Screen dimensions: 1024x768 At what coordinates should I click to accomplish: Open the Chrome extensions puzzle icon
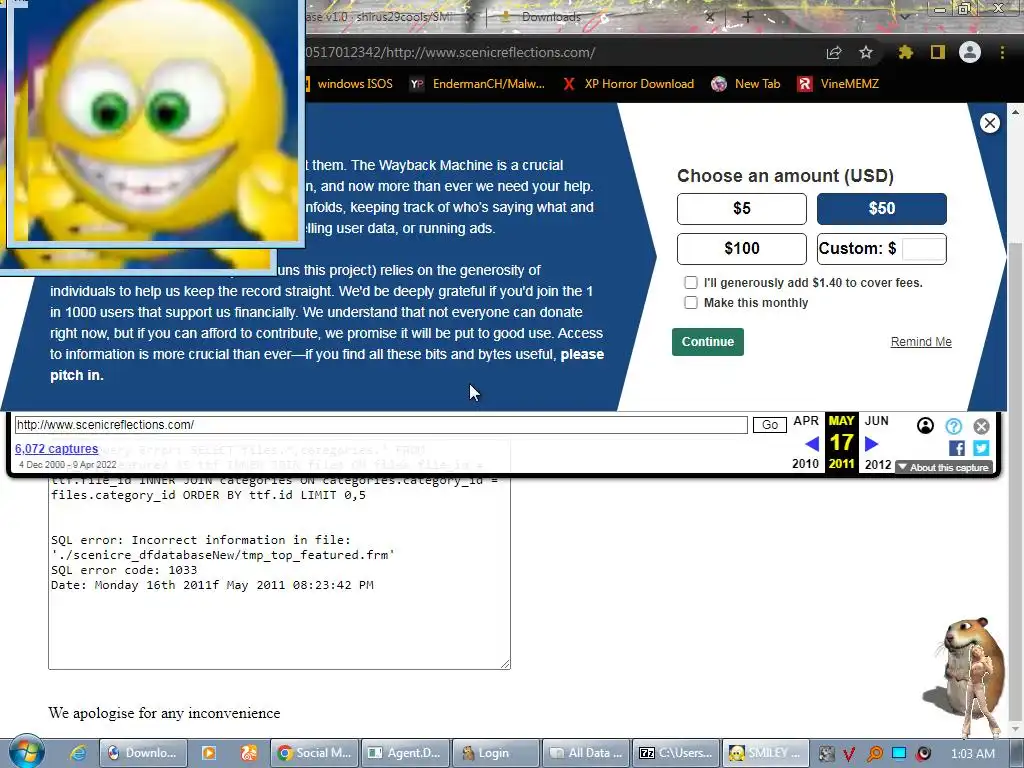pos(905,52)
